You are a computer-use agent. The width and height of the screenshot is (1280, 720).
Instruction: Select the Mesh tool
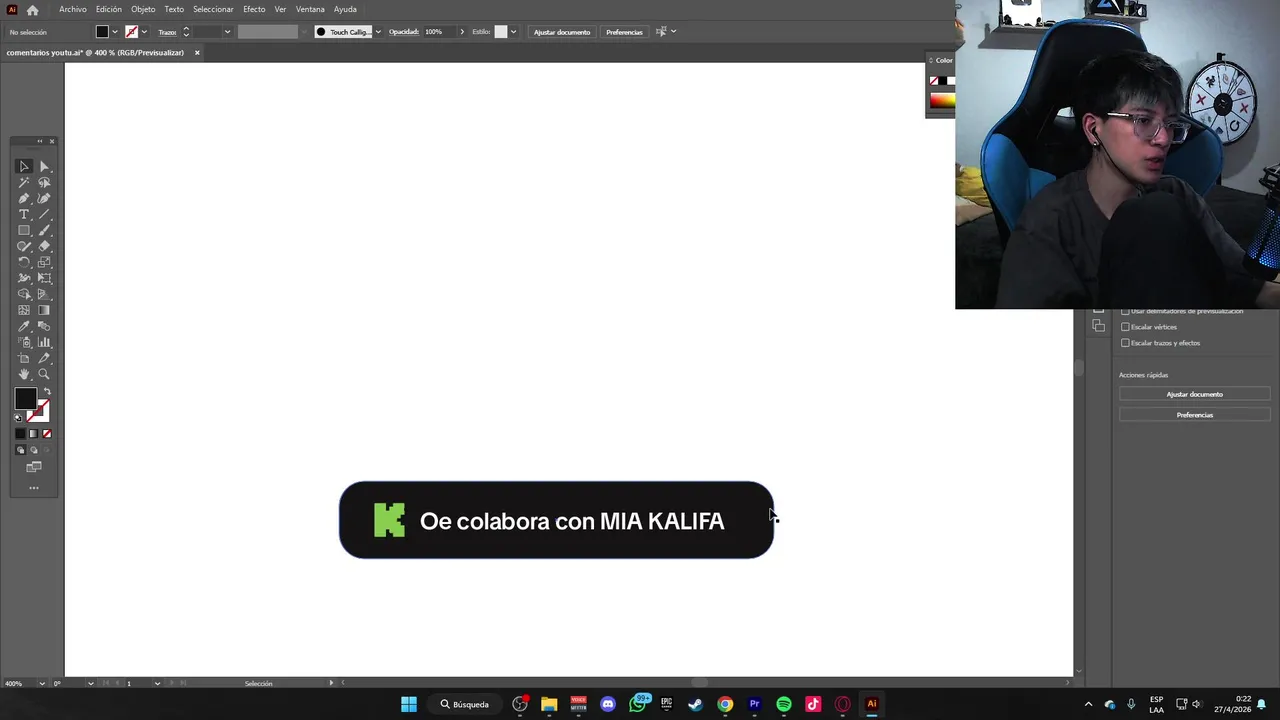(x=24, y=310)
